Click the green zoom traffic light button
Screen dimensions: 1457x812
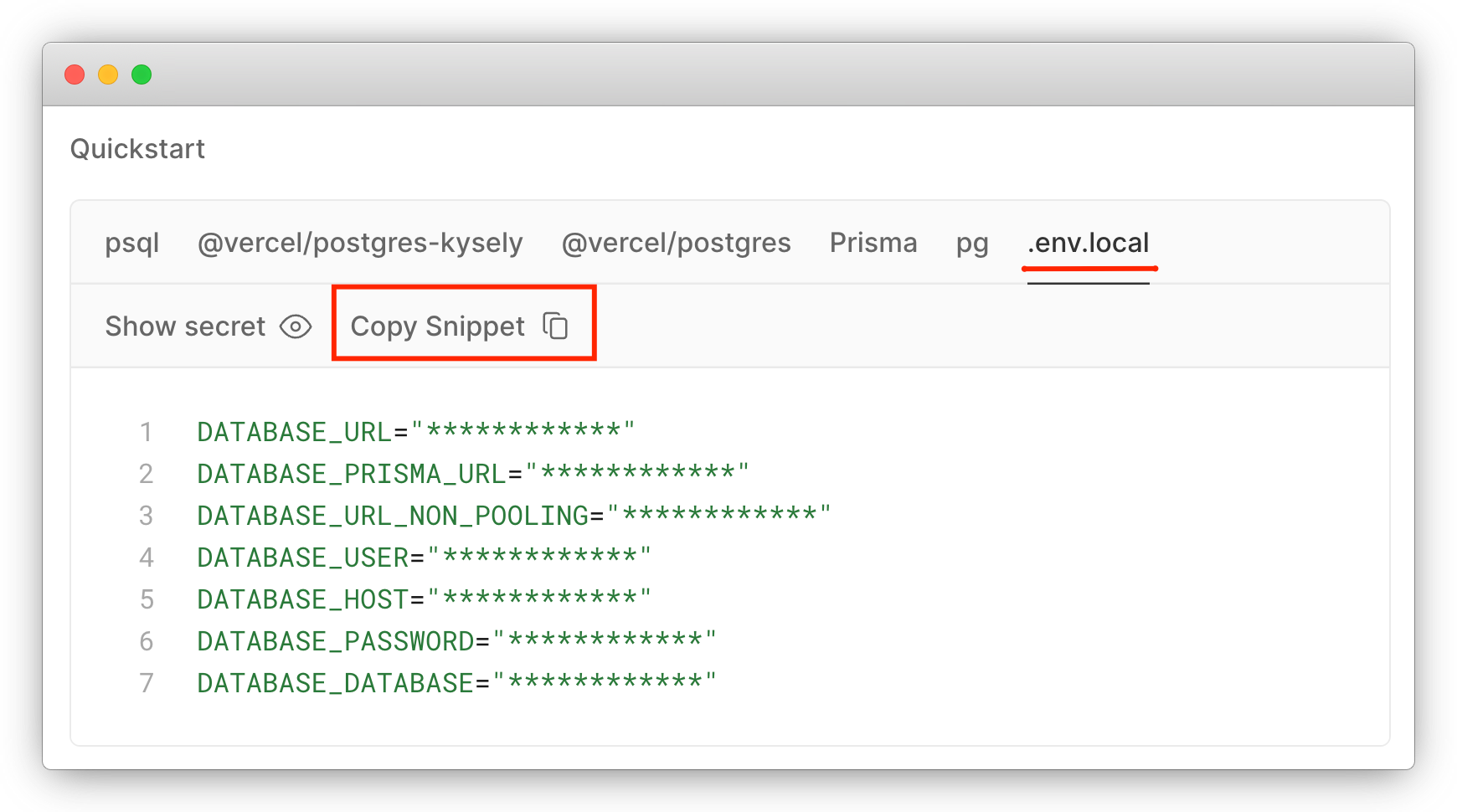tap(142, 75)
